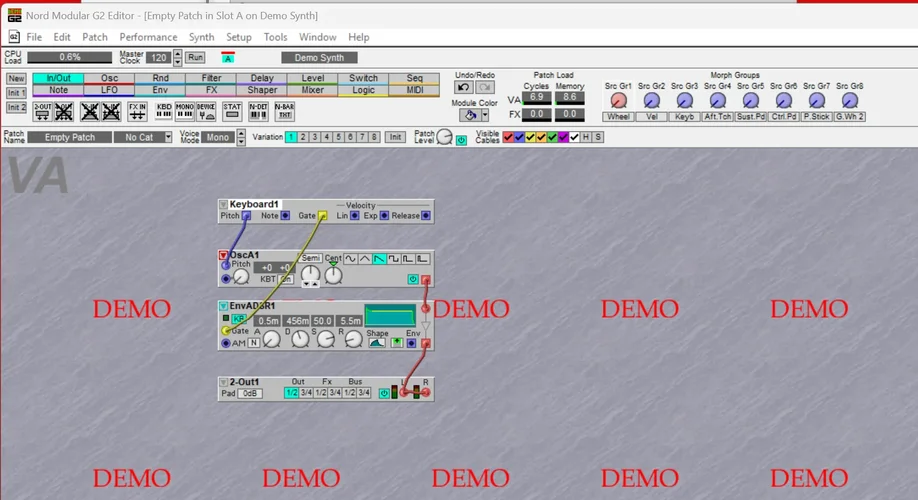This screenshot has width=918, height=500.
Task: Click Keyboard1 Release output connector
Action: [426, 215]
